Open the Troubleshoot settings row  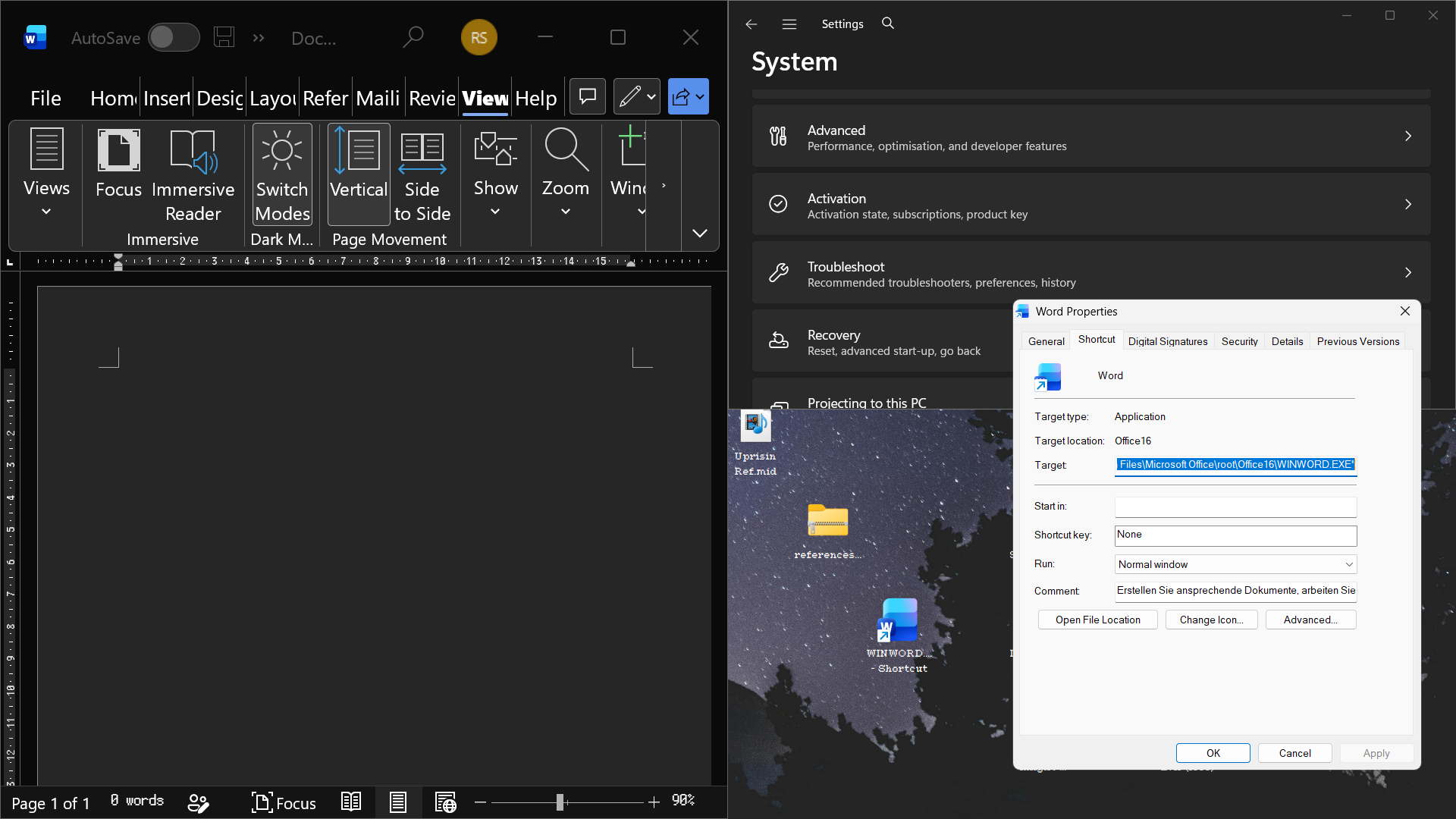(x=1090, y=273)
